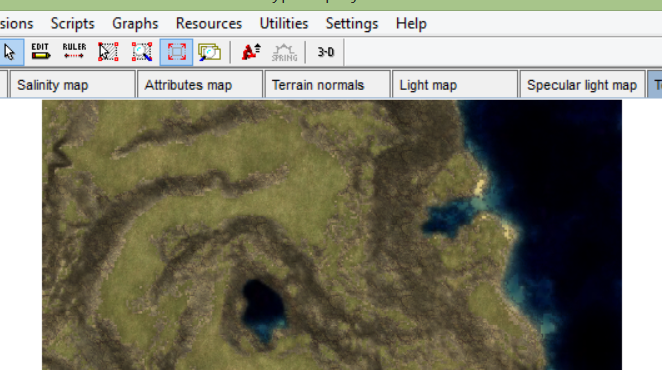The image size is (662, 370).
Task: Show the Utilities menu
Action: [x=284, y=24]
